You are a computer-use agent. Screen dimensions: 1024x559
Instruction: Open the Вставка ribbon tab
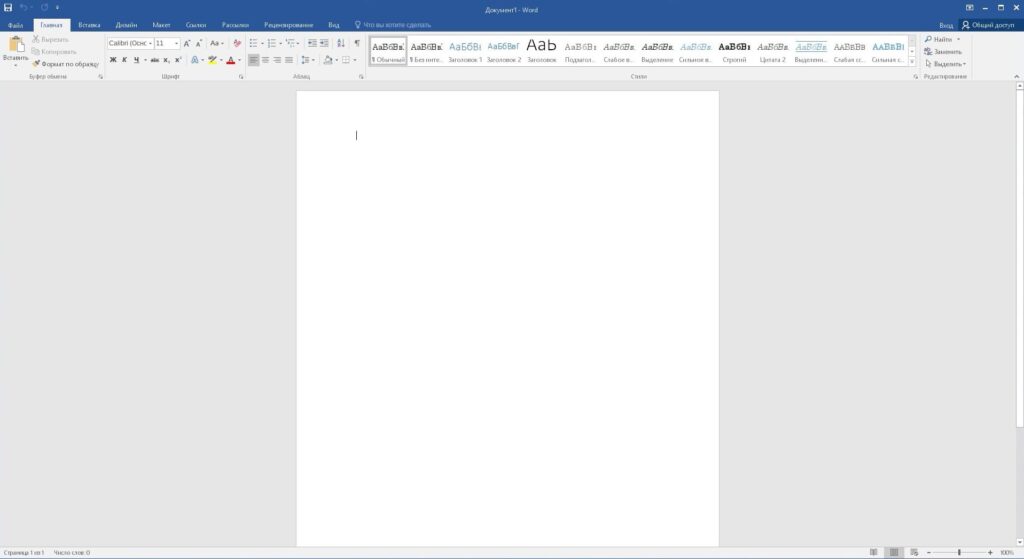(x=89, y=24)
